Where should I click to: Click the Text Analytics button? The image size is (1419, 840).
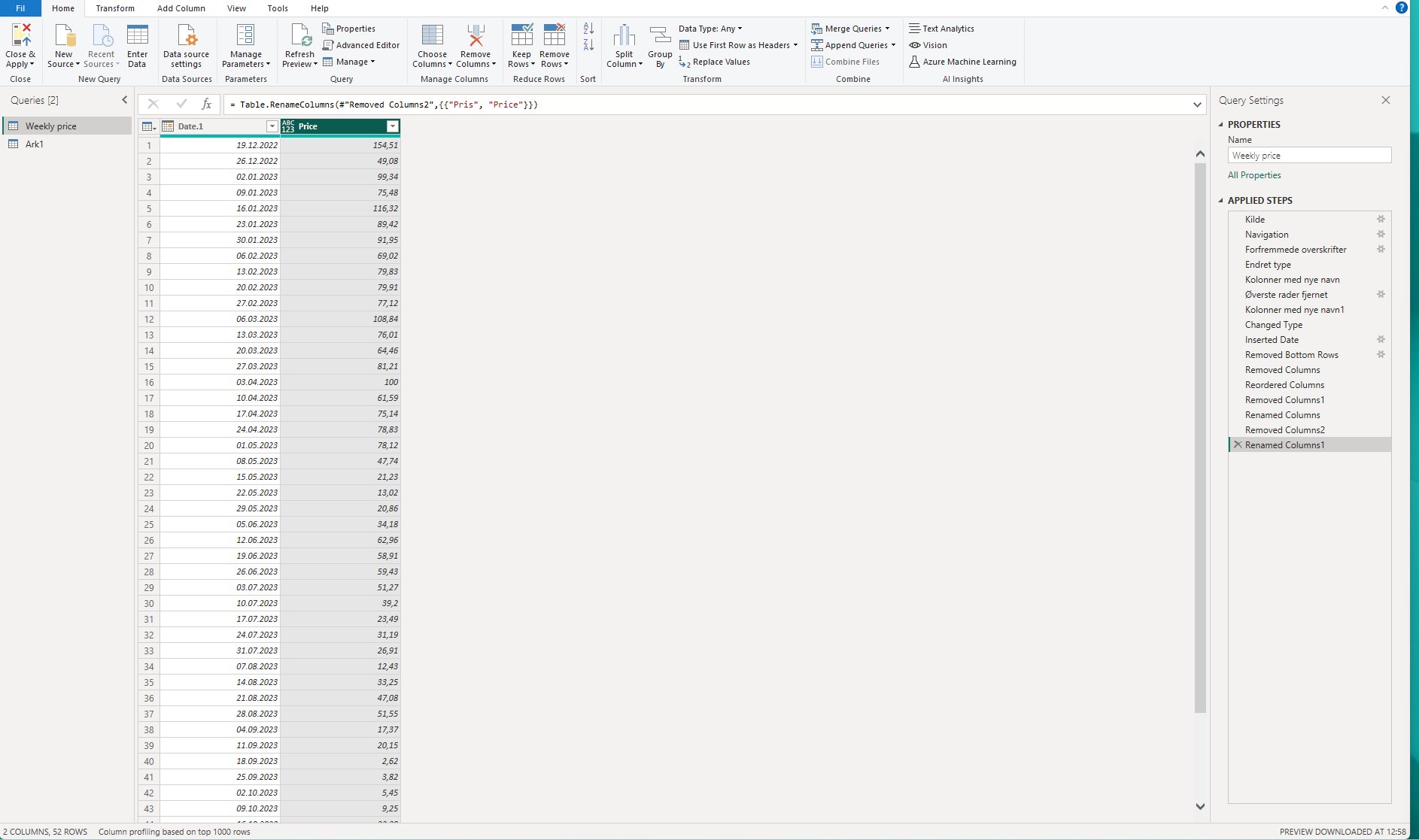(941, 29)
